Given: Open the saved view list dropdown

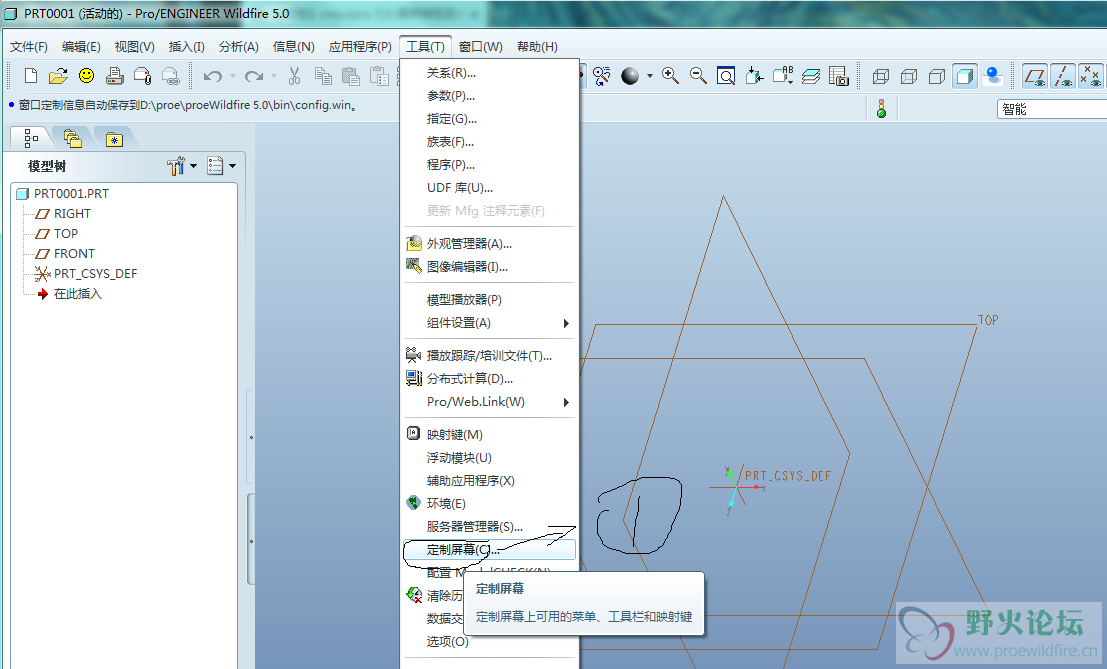Looking at the screenshot, I should click(x=783, y=76).
